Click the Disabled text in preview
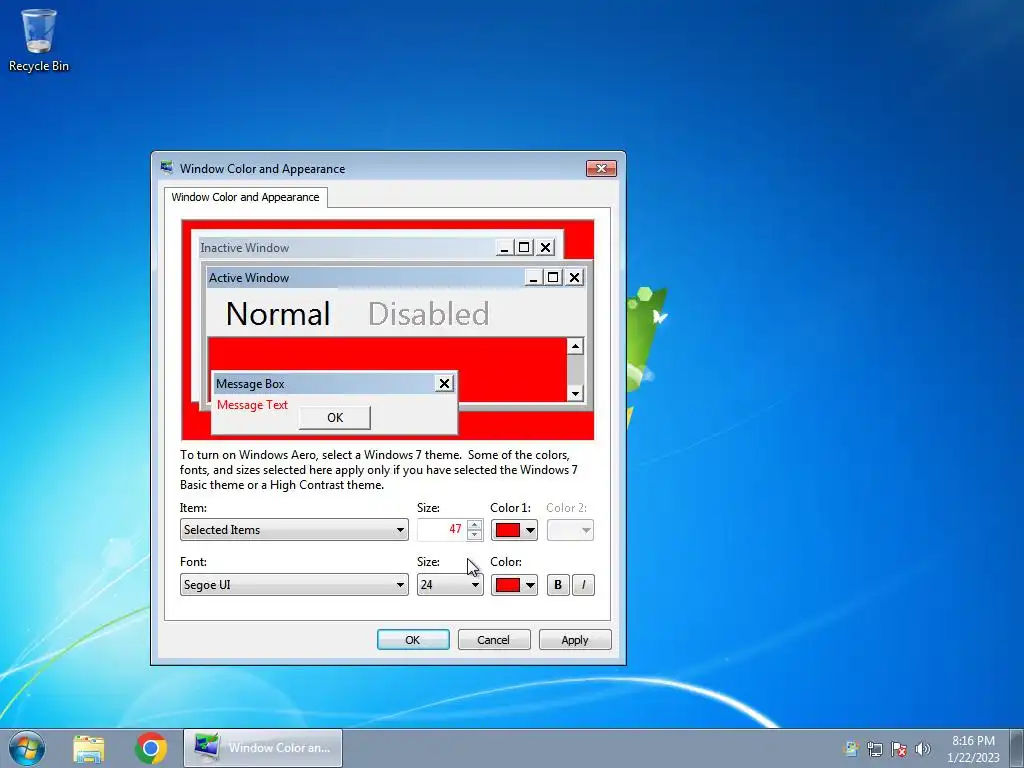The width and height of the screenshot is (1024, 768). pyautogui.click(x=428, y=314)
